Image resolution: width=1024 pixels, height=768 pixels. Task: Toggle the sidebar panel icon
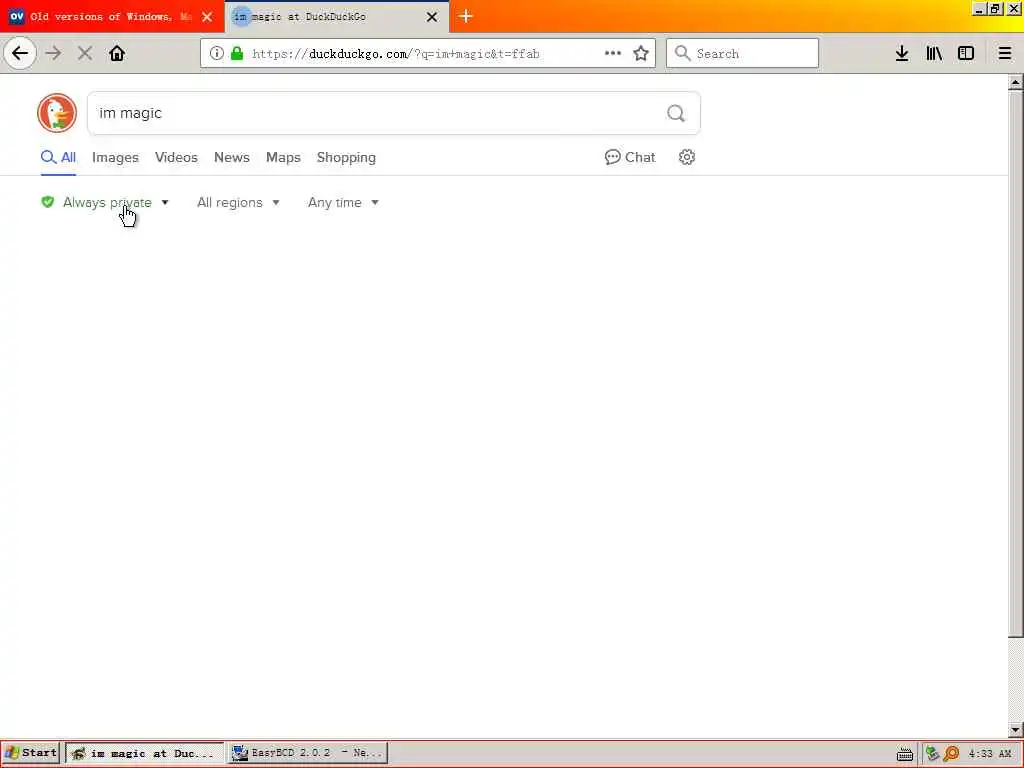pyautogui.click(x=966, y=54)
